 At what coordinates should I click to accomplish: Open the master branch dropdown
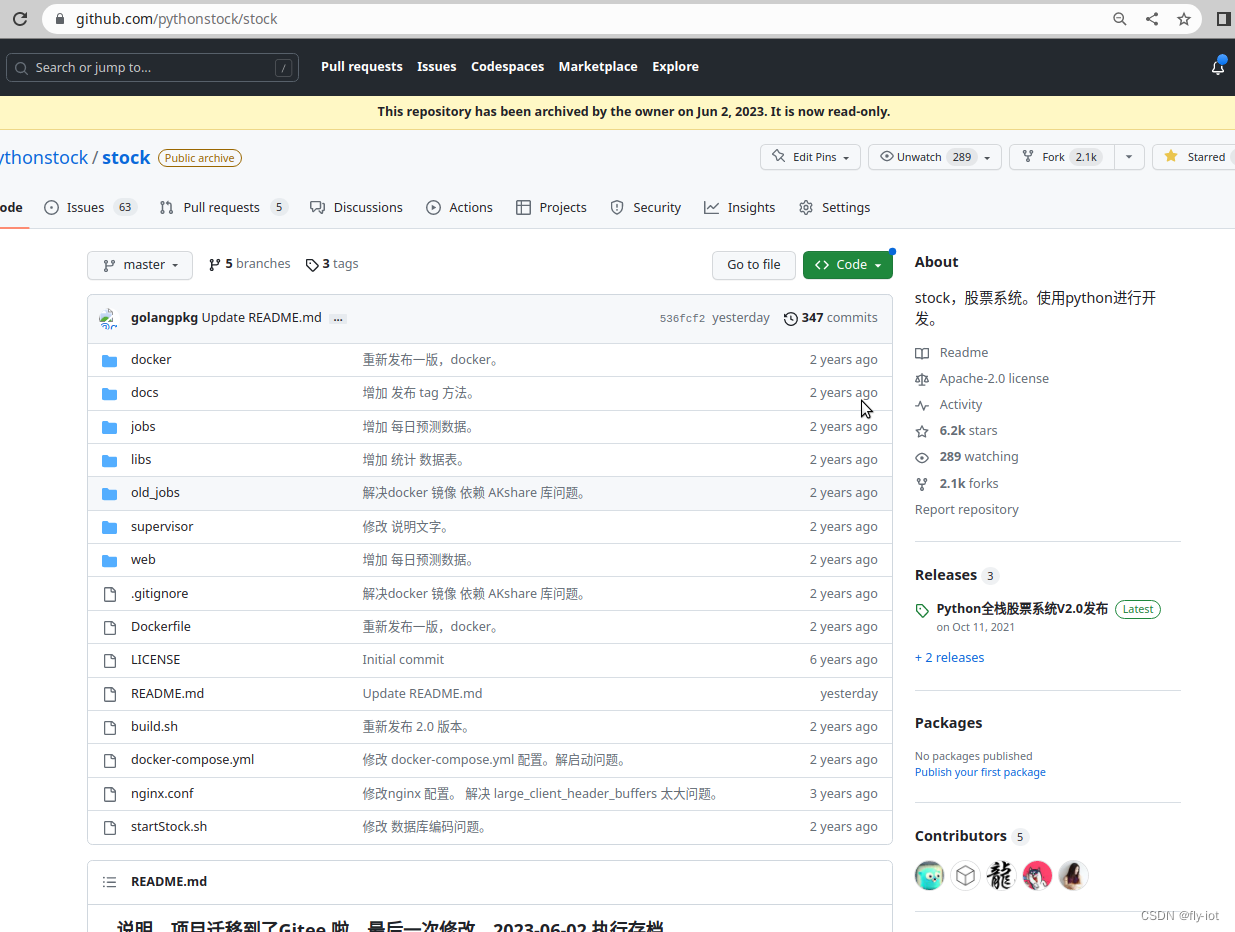pos(139,264)
